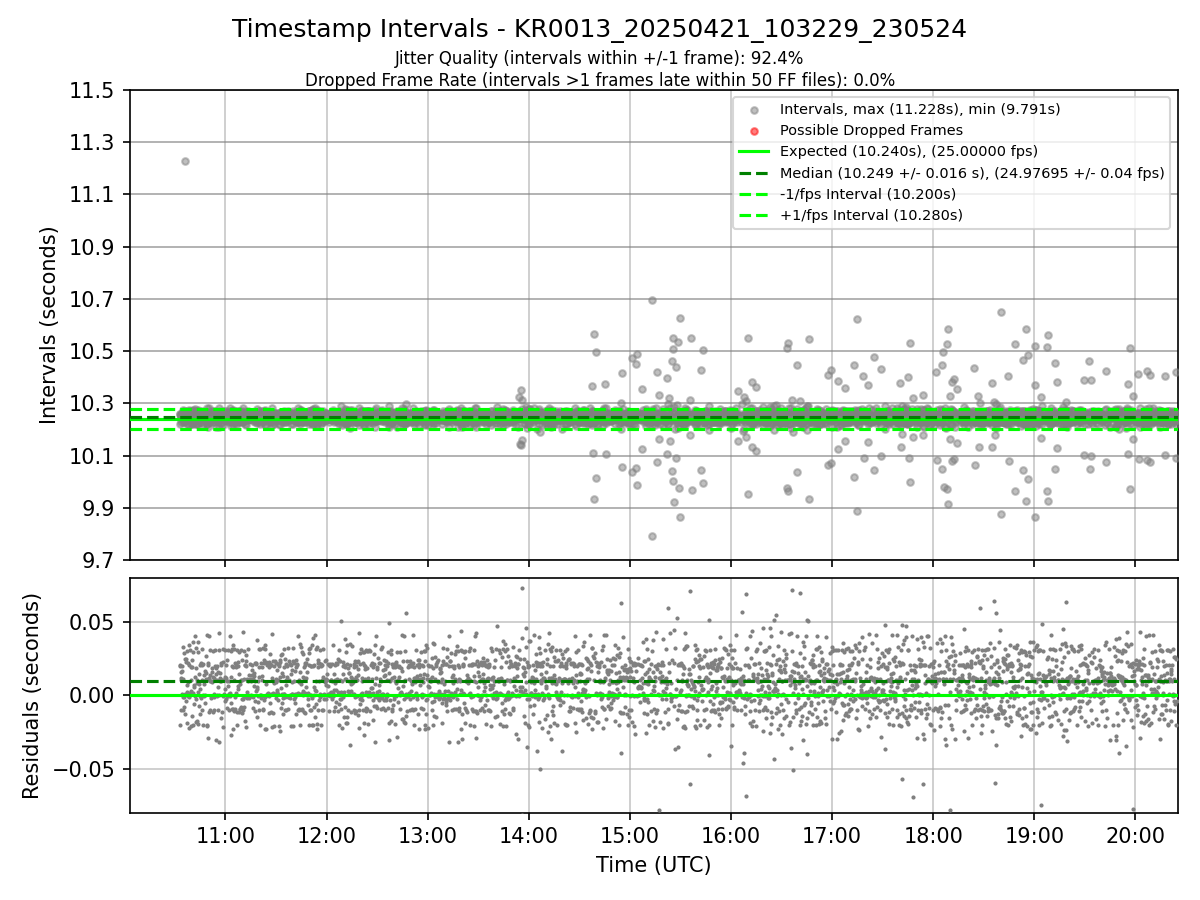
Task: Click the '17:00' time tick label
Action: pyautogui.click(x=831, y=835)
